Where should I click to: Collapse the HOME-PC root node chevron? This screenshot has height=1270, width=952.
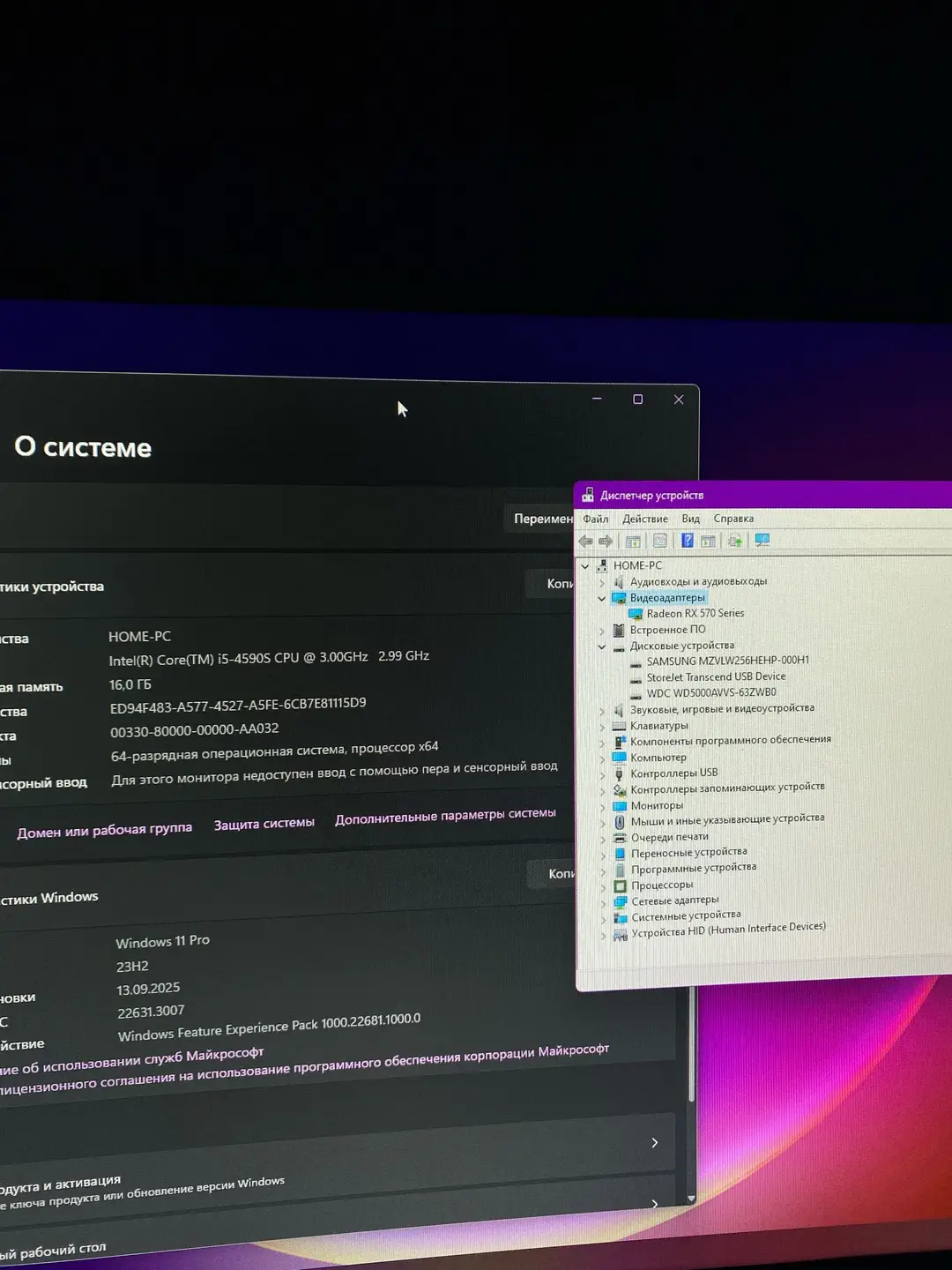[585, 565]
